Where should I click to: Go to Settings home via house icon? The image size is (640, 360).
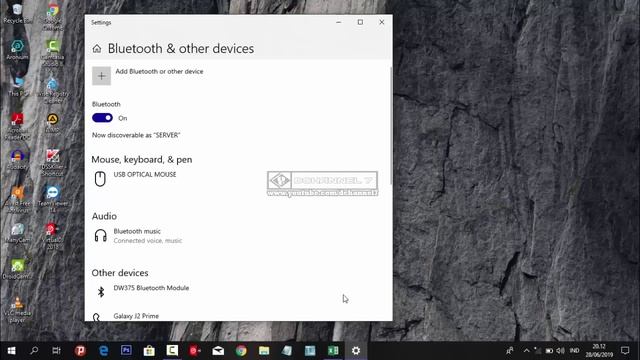click(97, 49)
